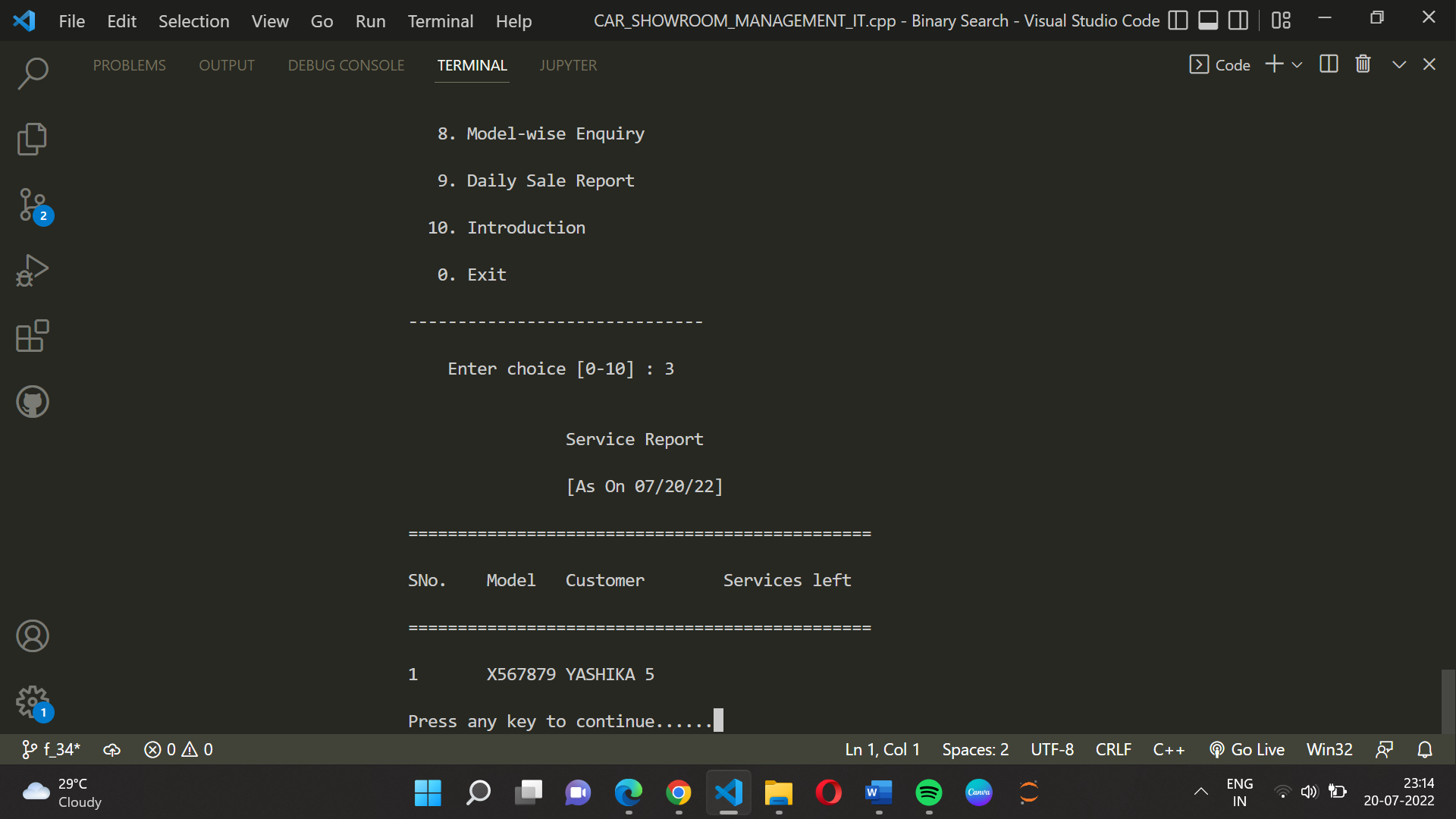
Task: Open the Explorer files icon
Action: tap(33, 139)
